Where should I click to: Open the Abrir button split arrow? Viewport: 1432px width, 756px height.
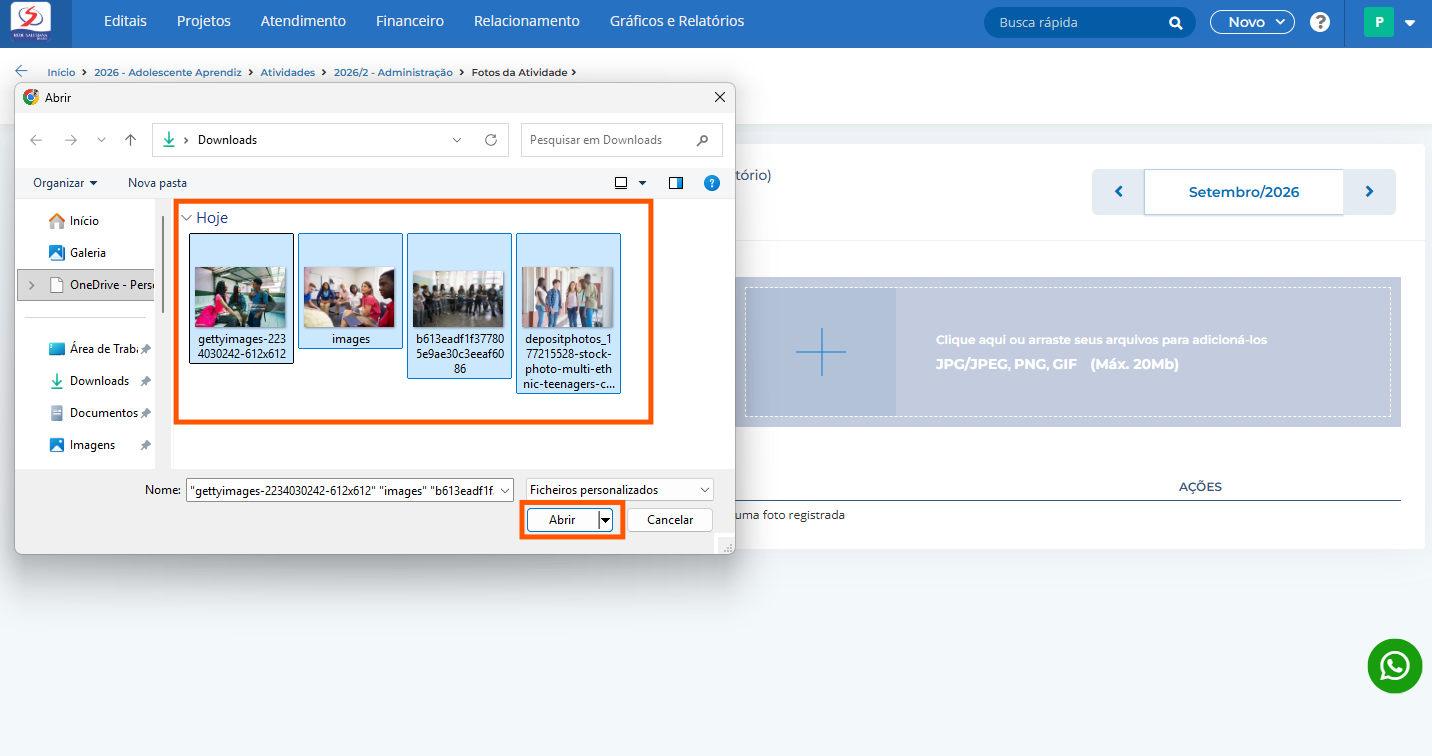(x=605, y=520)
